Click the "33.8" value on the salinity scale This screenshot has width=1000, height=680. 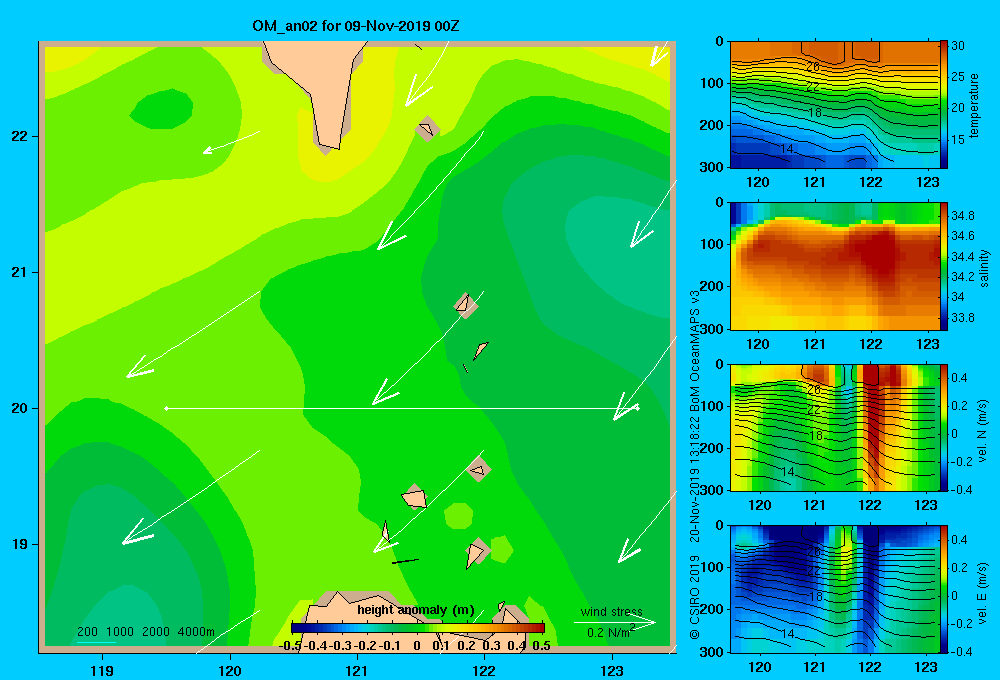(x=963, y=318)
